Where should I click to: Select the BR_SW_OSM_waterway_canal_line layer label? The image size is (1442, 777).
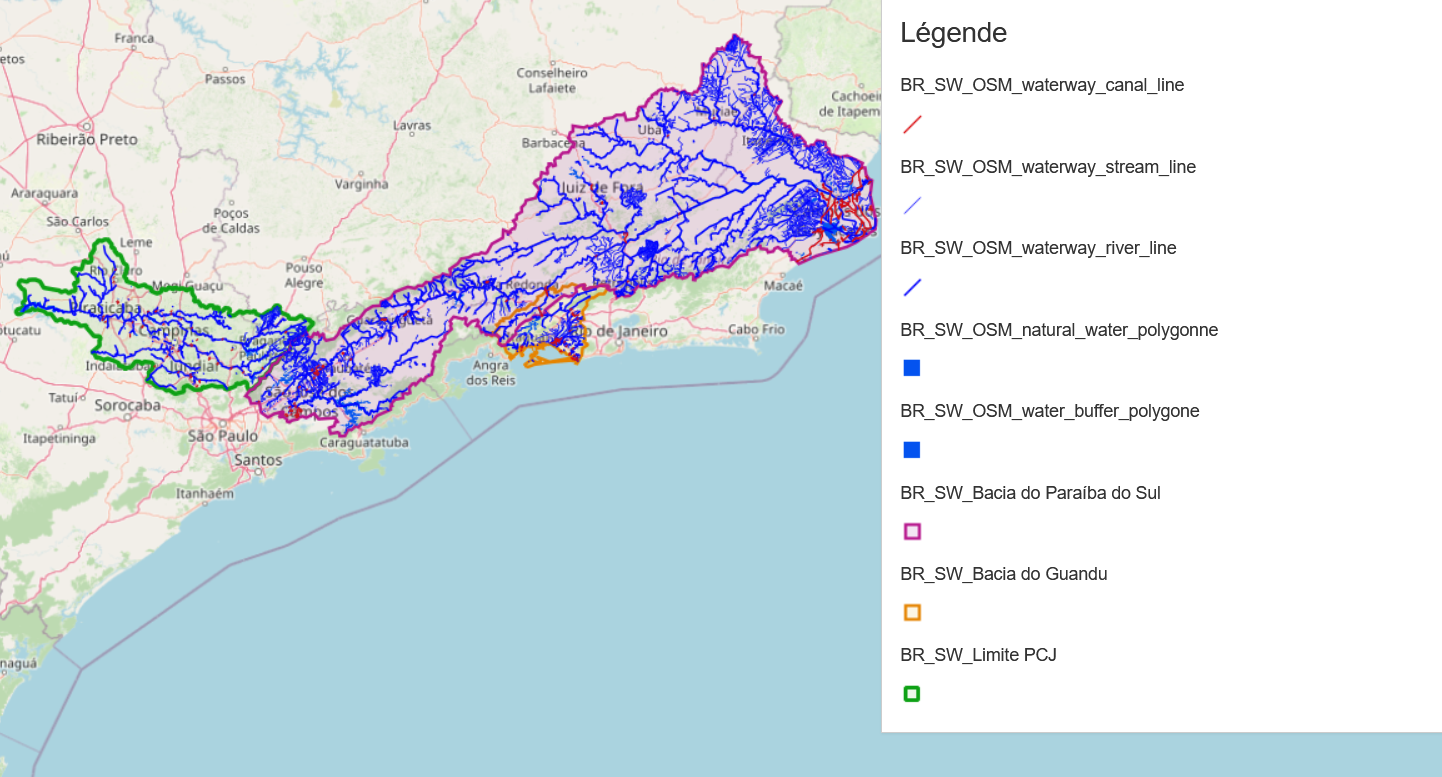pyautogui.click(x=1042, y=85)
